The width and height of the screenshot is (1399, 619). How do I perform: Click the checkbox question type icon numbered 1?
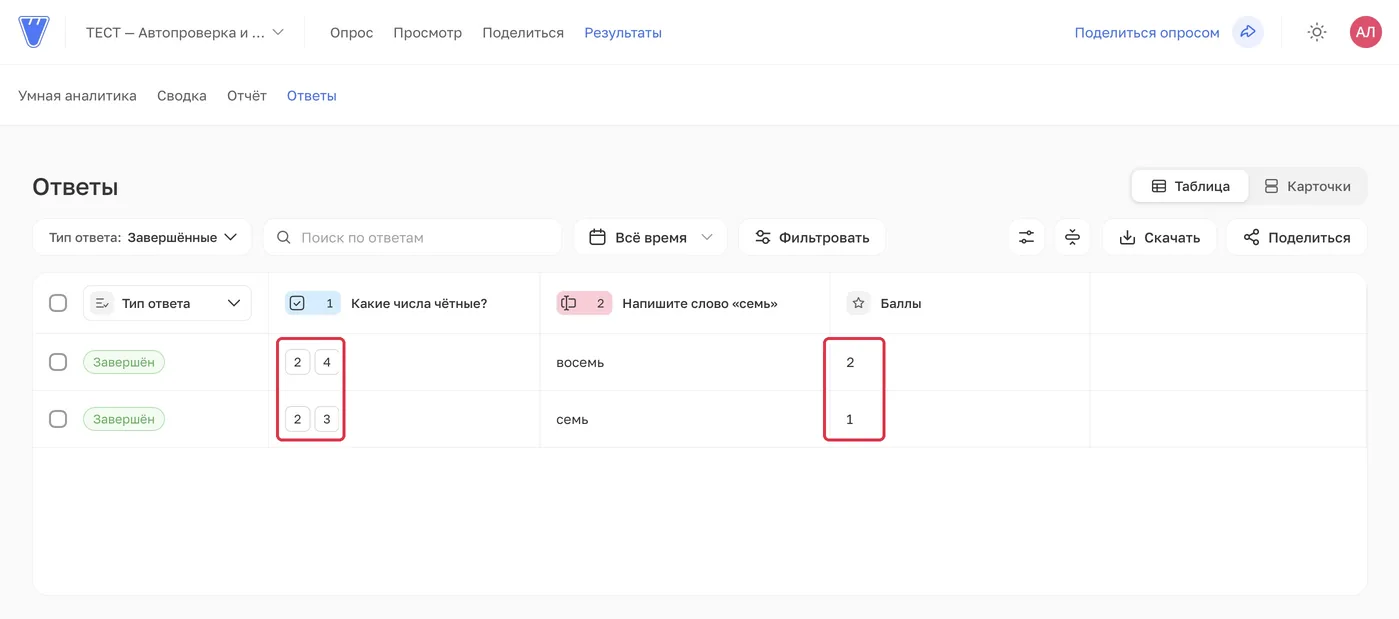pyautogui.click(x=313, y=303)
